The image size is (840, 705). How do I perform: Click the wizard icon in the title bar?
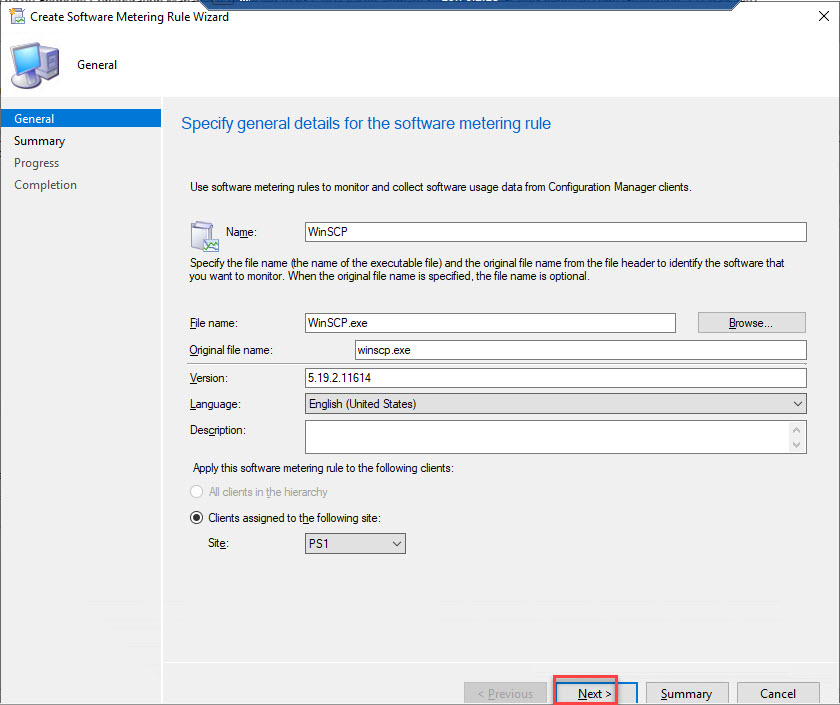tap(15, 17)
